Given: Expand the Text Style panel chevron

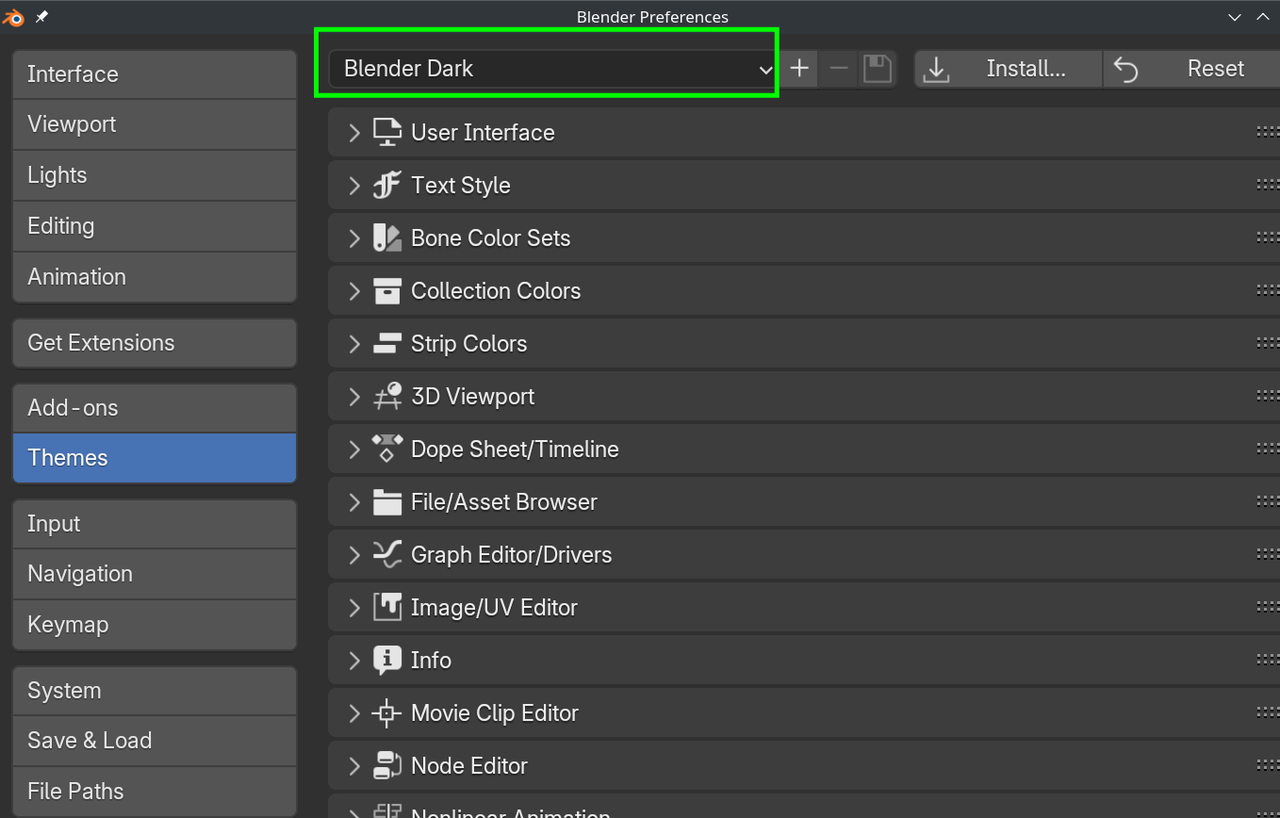Looking at the screenshot, I should pos(354,185).
